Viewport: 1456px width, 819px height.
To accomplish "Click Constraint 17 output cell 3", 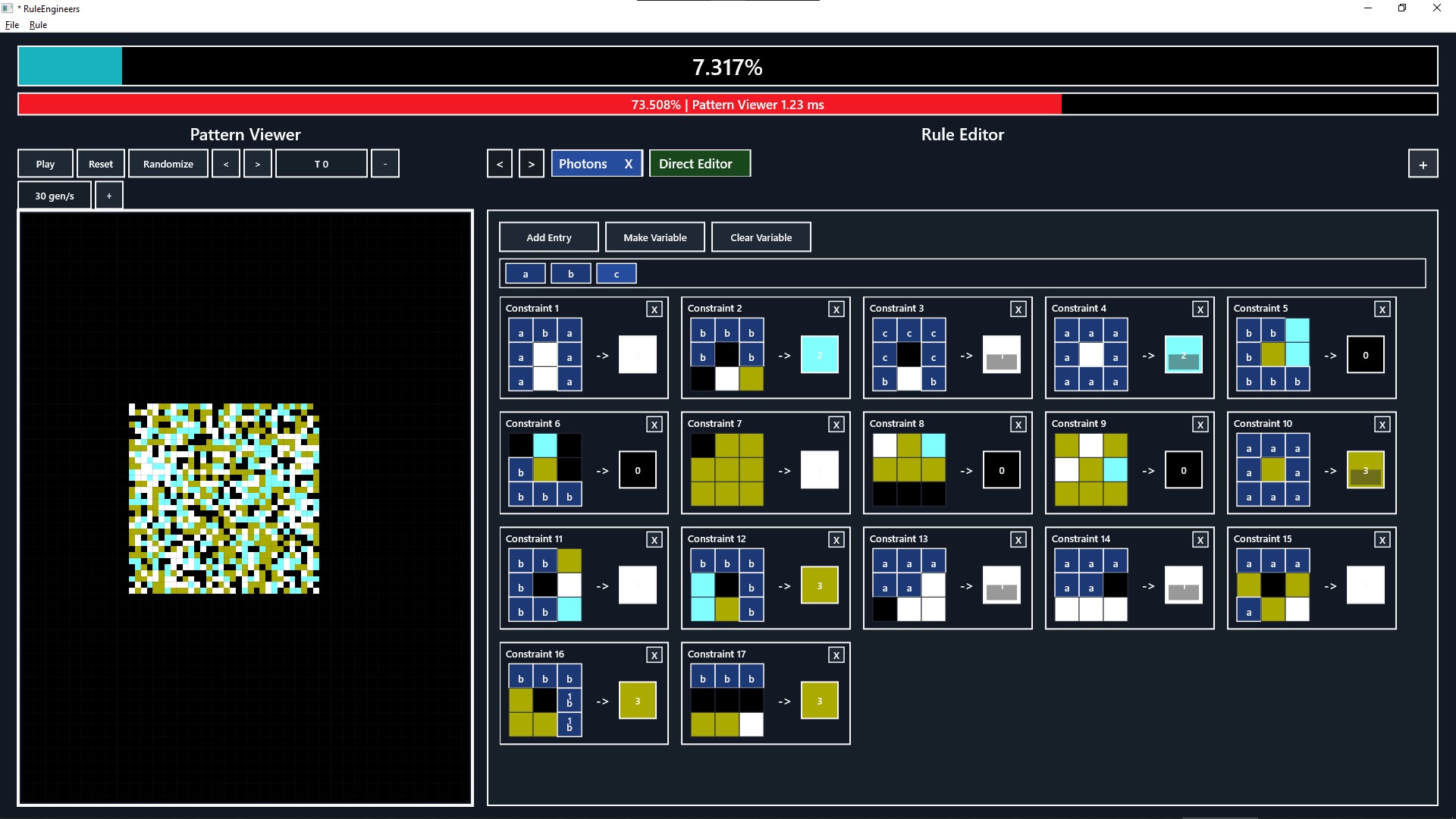I will pyautogui.click(x=820, y=701).
